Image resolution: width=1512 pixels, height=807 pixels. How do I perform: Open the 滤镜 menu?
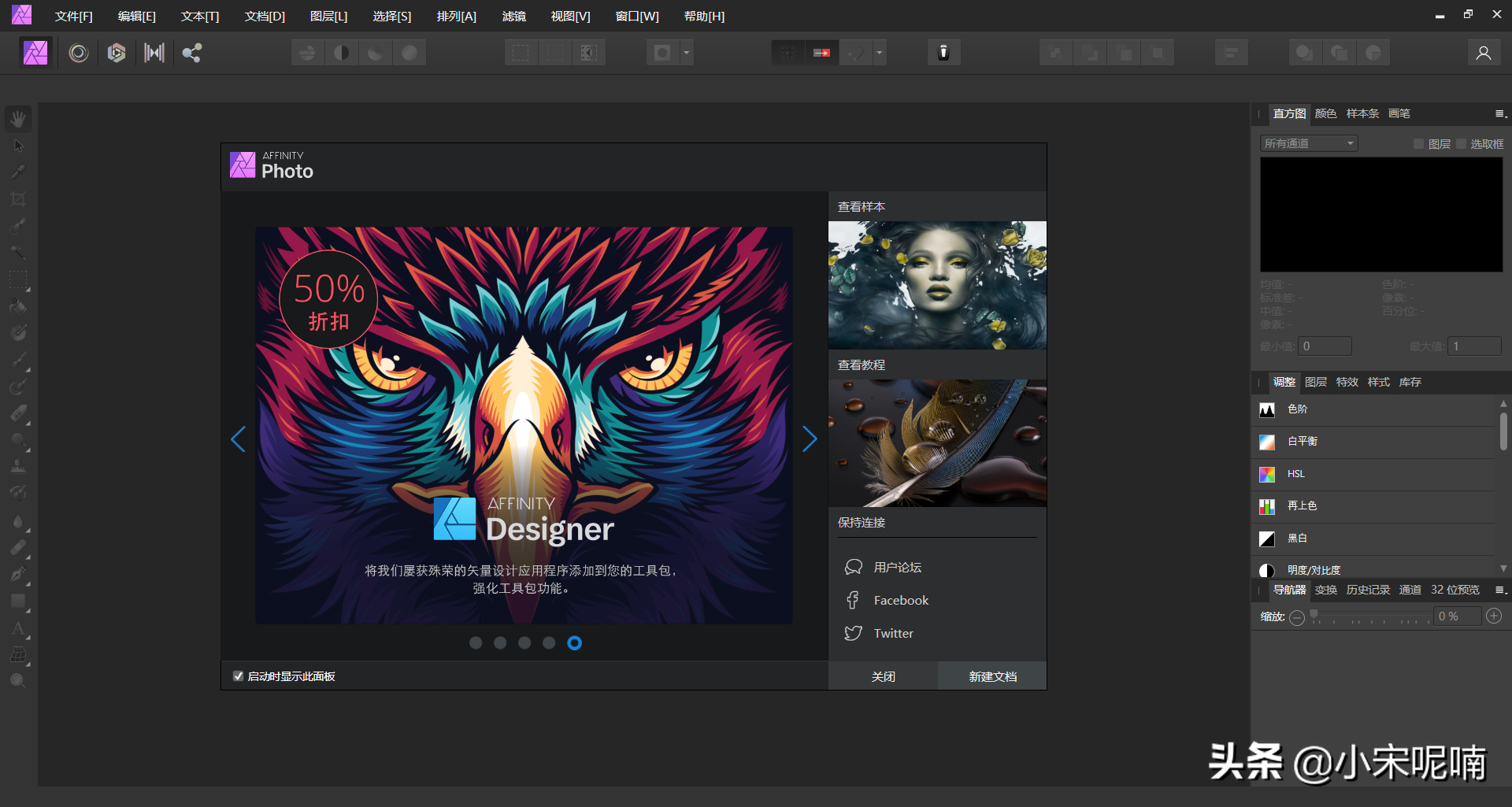pyautogui.click(x=513, y=16)
